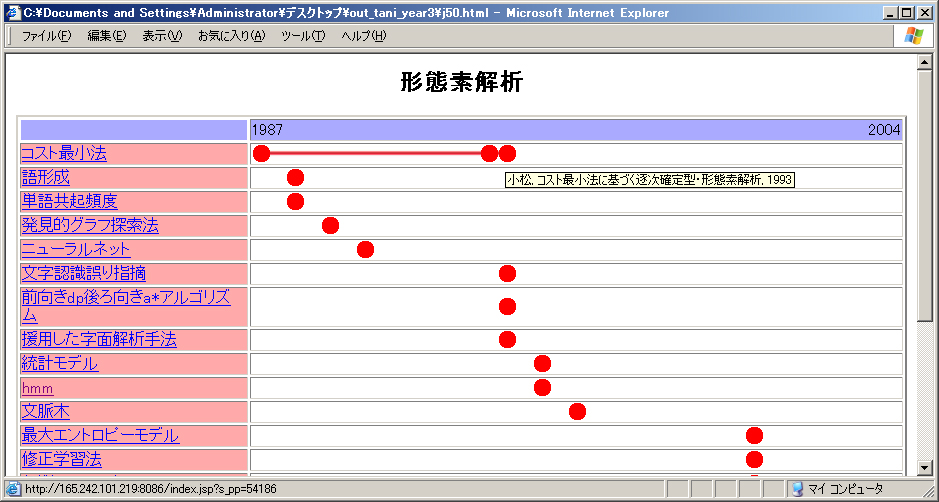Click the Windows logo throbber icon

pyautogui.click(x=914, y=36)
